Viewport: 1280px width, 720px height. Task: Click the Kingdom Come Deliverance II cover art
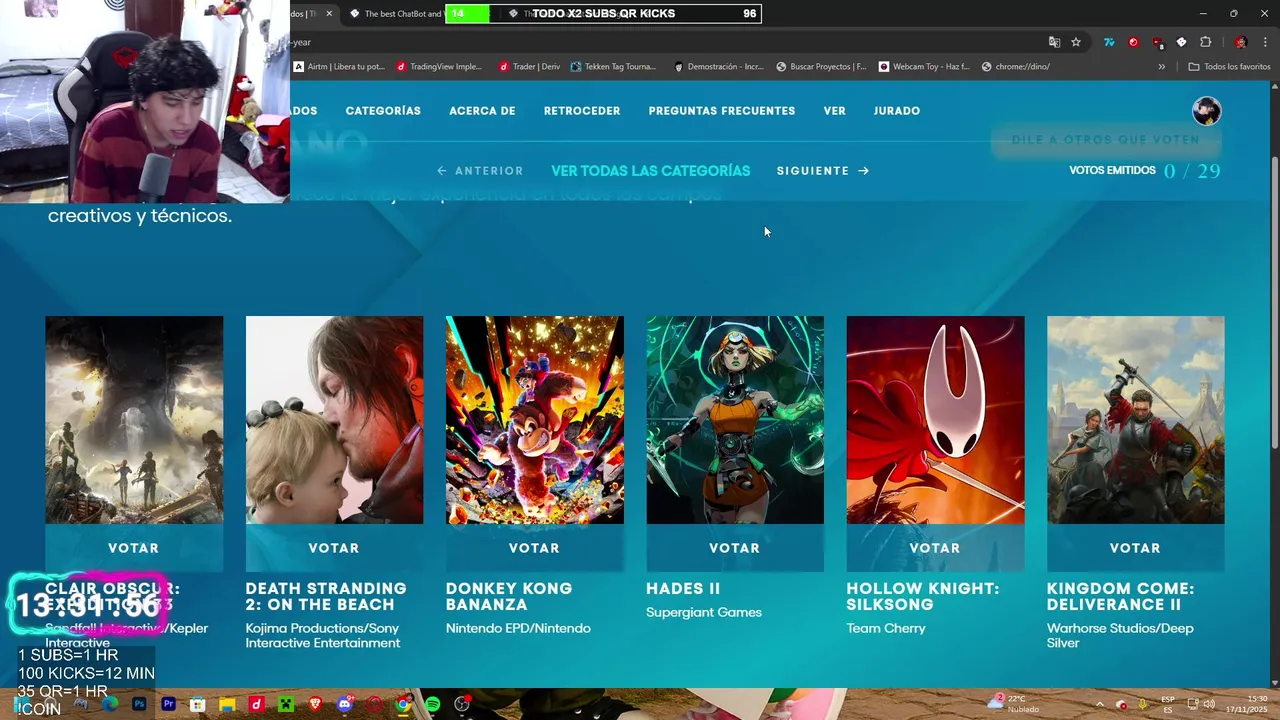click(x=1135, y=420)
